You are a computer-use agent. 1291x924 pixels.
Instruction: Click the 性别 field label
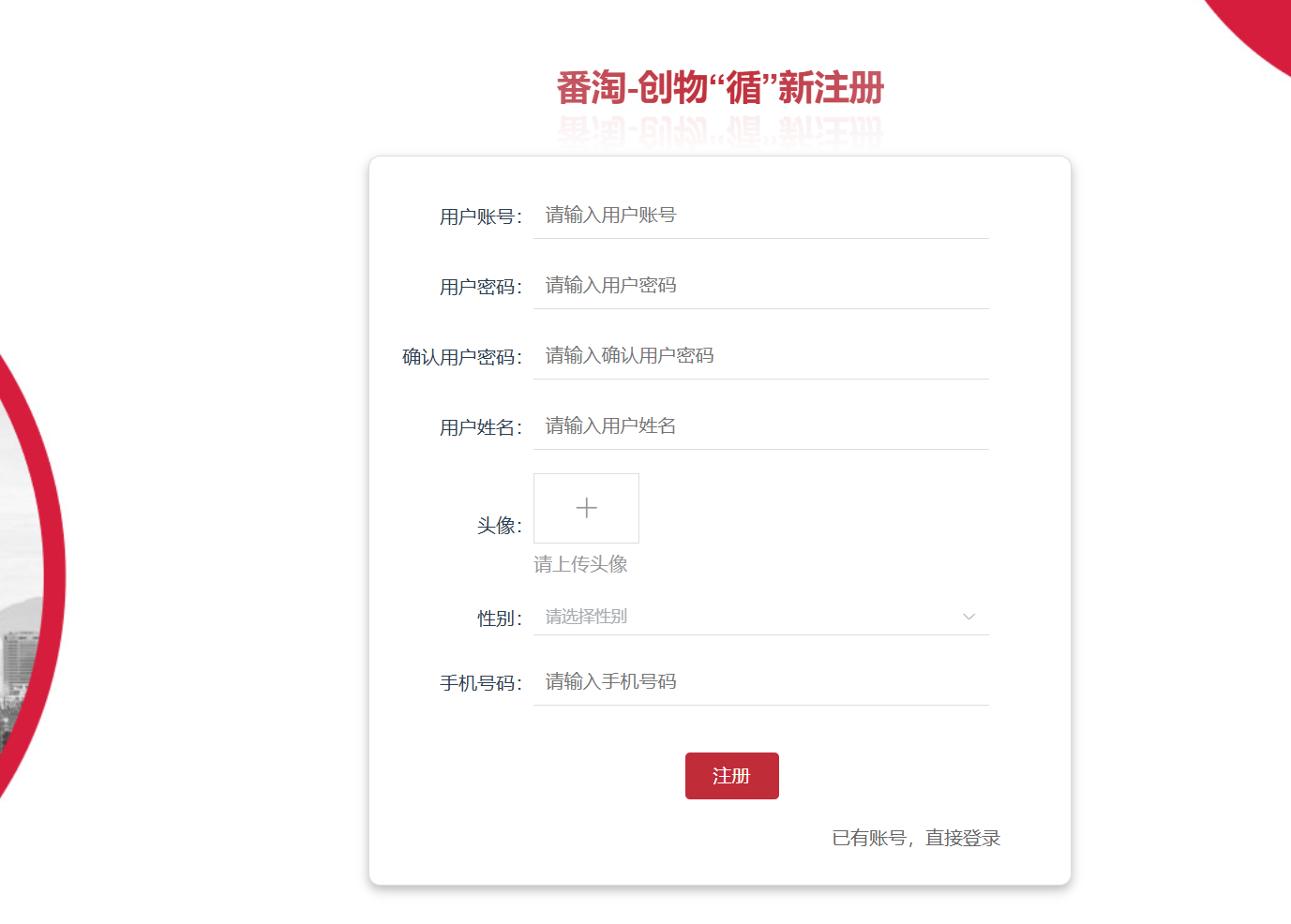pos(499,619)
